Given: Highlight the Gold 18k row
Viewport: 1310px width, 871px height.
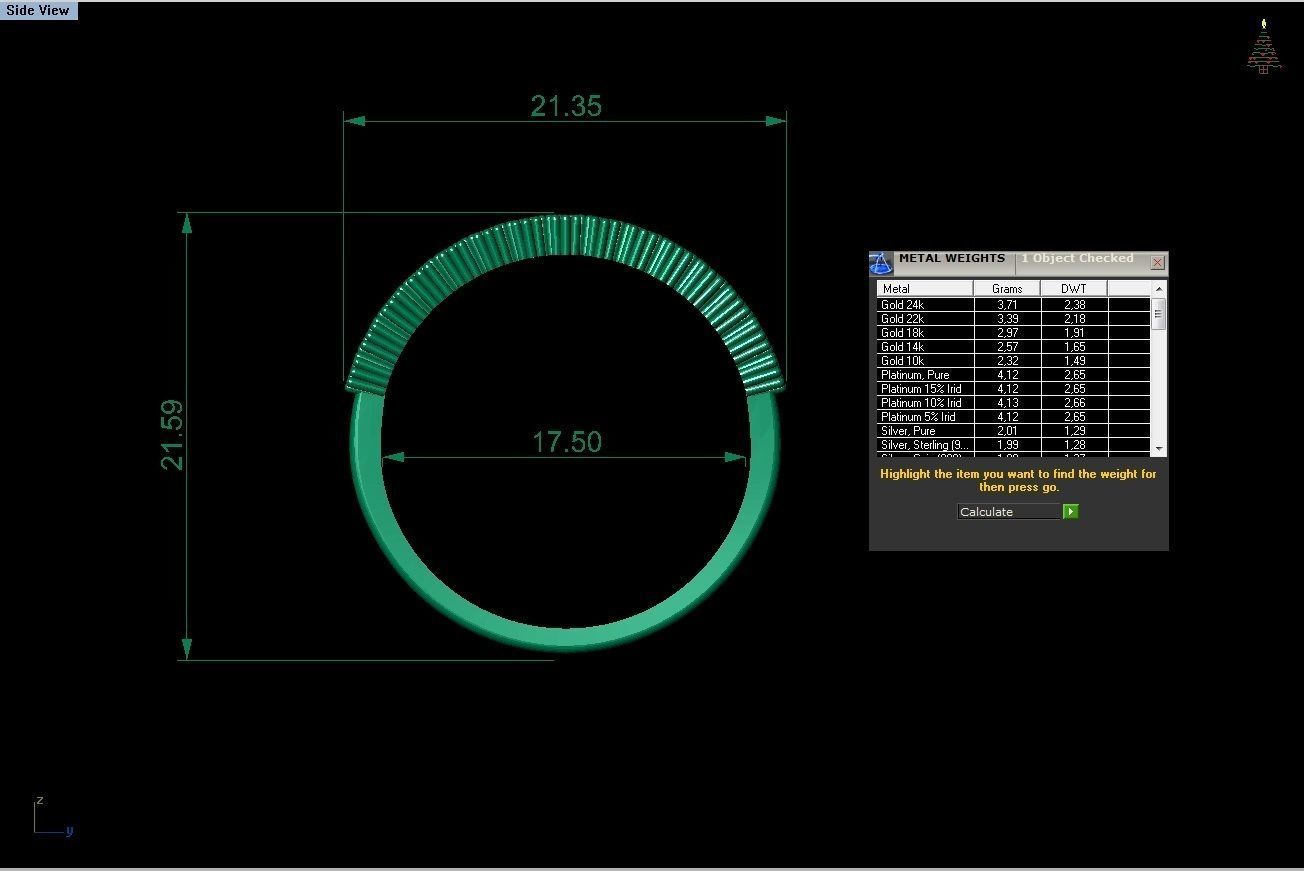Looking at the screenshot, I should point(1014,333).
